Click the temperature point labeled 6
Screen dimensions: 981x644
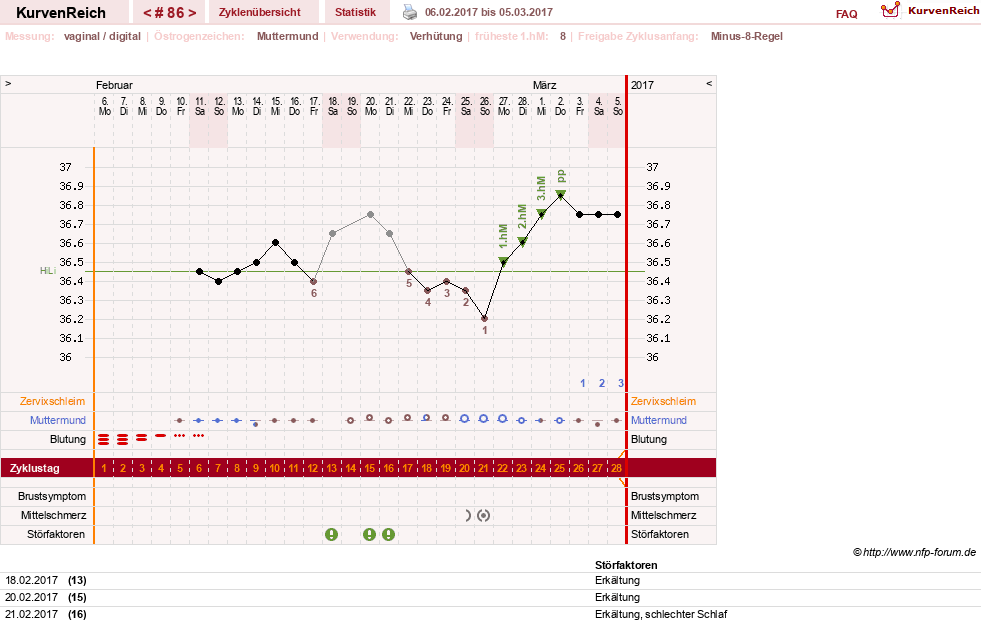313,281
